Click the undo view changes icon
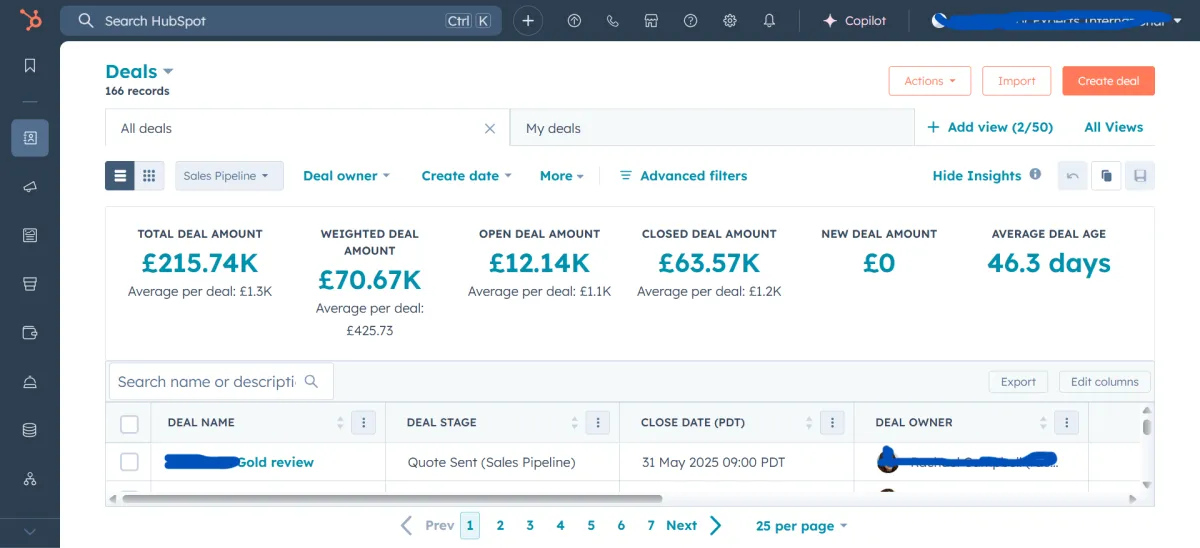Screen dimensions: 1200x548 click(x=1073, y=176)
